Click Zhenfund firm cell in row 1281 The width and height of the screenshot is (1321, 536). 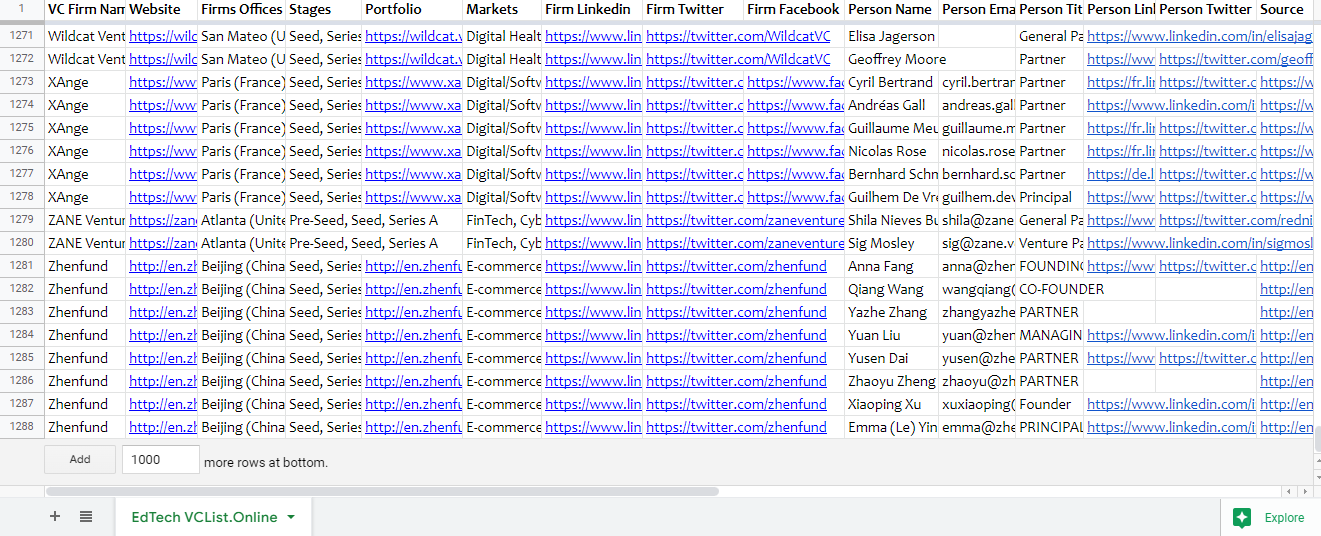tap(85, 266)
